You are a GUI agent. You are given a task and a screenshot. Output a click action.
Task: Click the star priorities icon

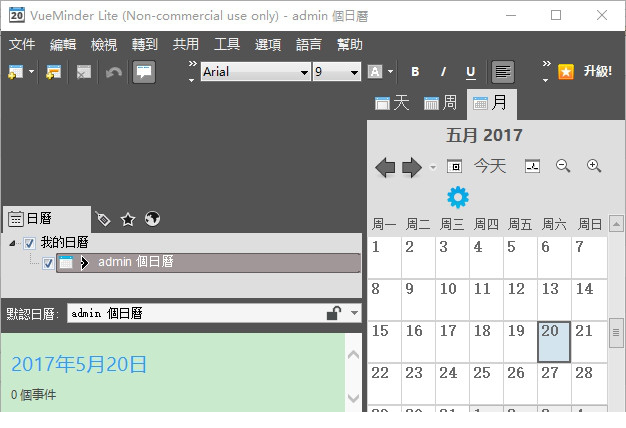(128, 219)
